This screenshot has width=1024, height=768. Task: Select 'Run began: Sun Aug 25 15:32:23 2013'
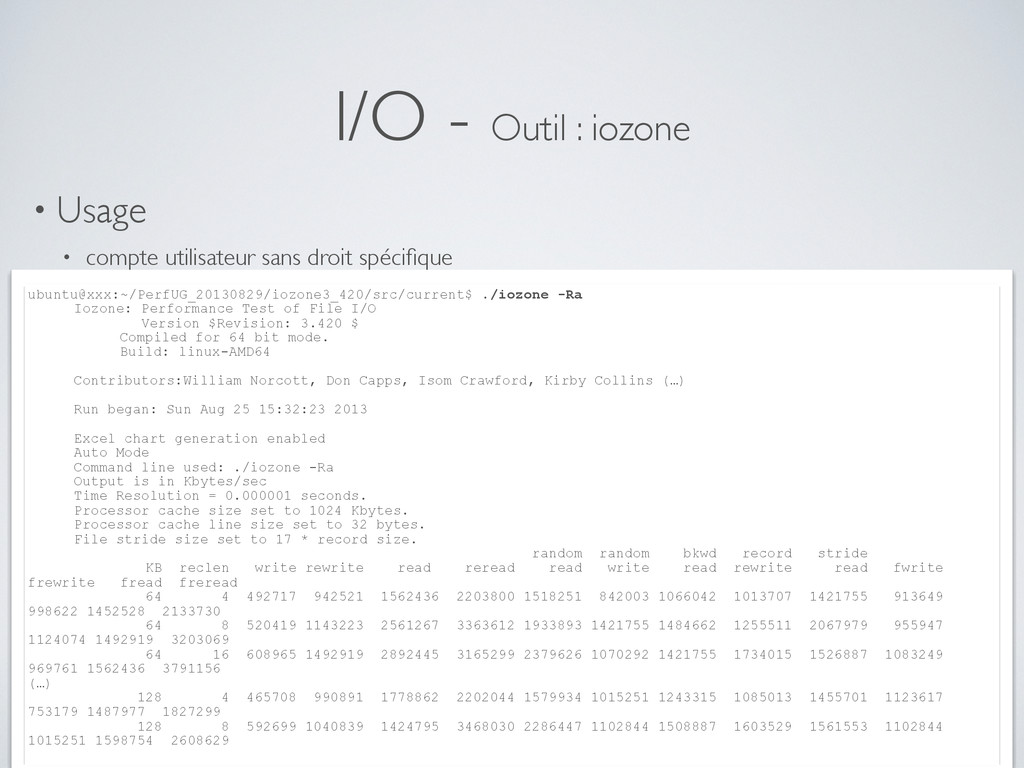tap(220, 409)
